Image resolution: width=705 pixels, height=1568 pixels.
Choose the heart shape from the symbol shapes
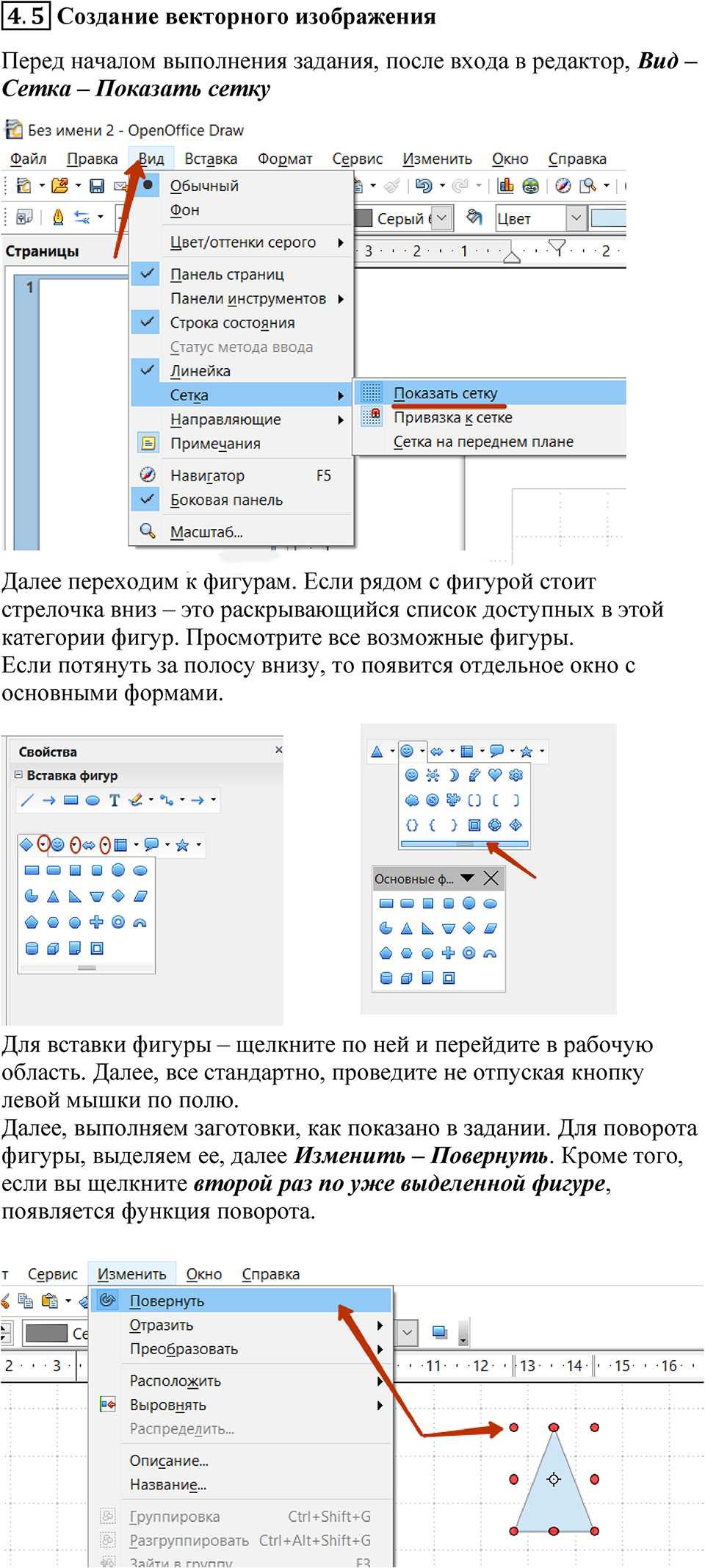495,775
